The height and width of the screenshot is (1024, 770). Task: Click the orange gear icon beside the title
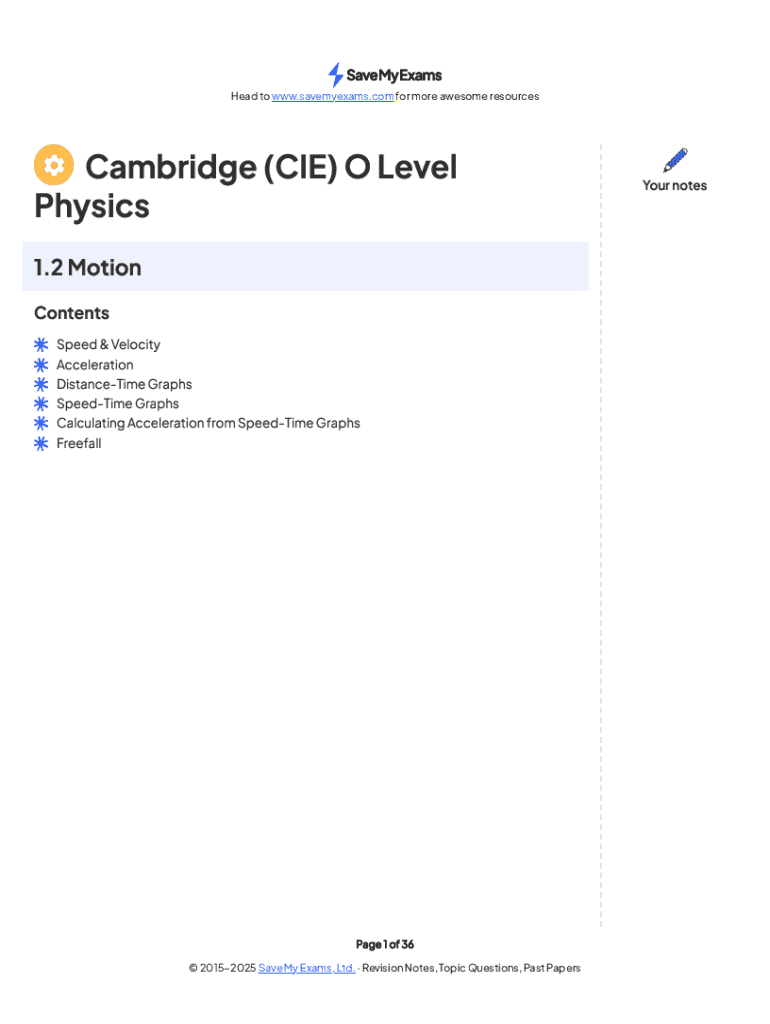tap(53, 166)
